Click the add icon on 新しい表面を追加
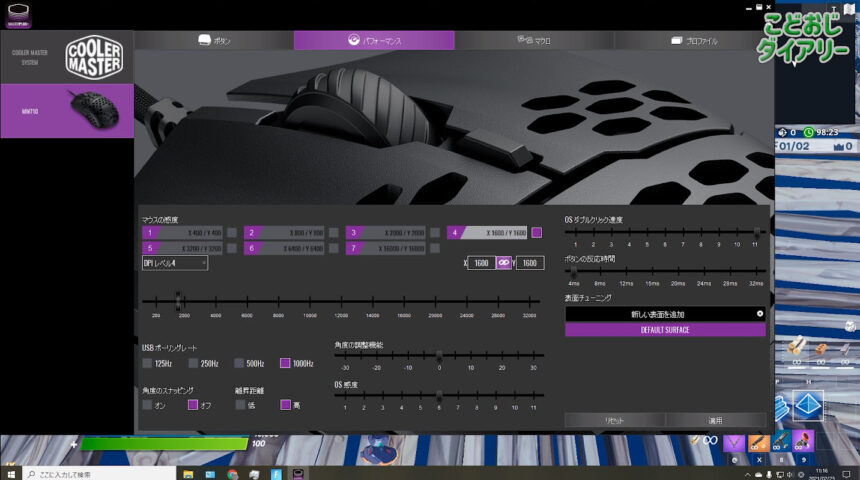Screen dimensions: 860x480 (759, 314)
